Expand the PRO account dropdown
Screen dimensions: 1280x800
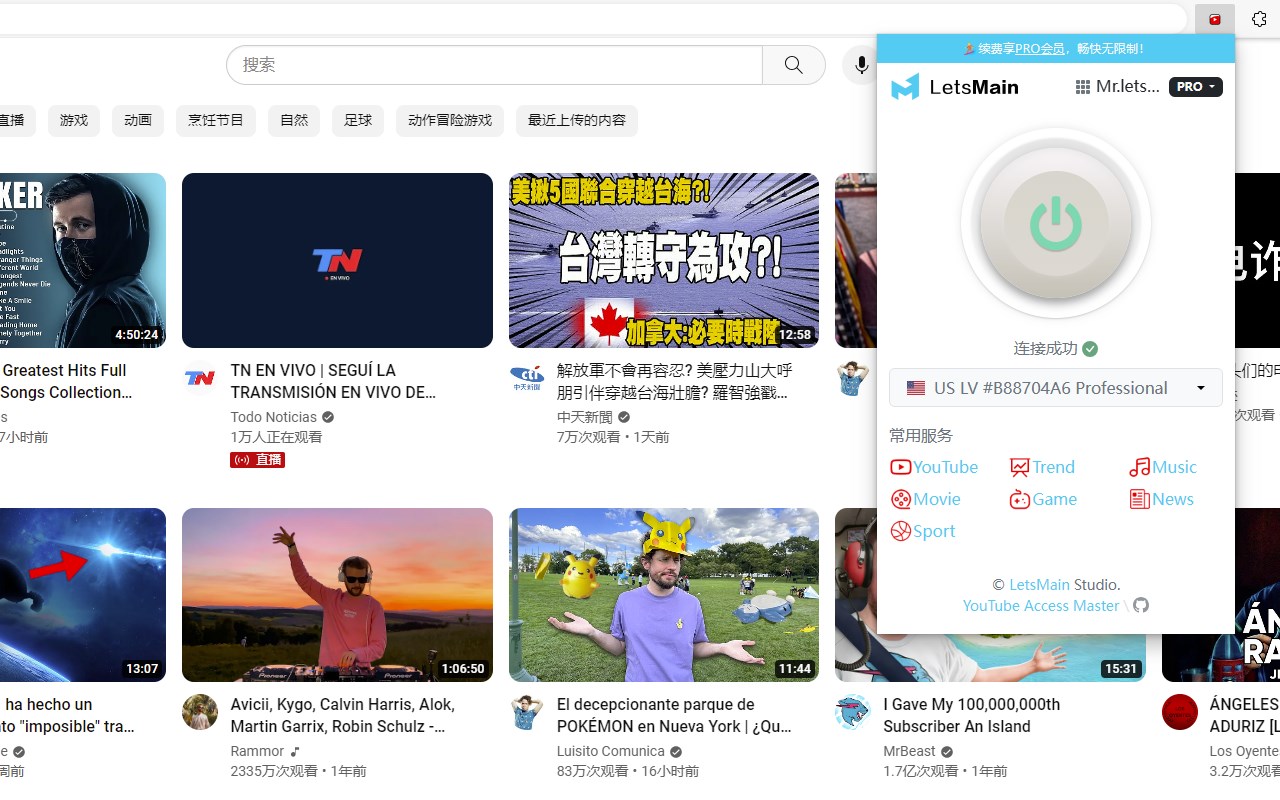click(x=1195, y=87)
